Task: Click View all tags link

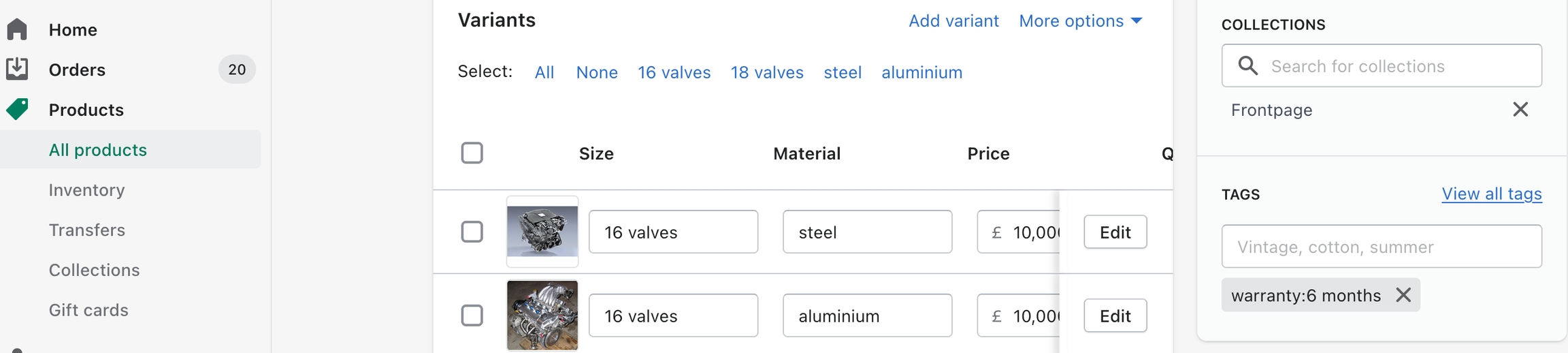Action: pos(1491,194)
